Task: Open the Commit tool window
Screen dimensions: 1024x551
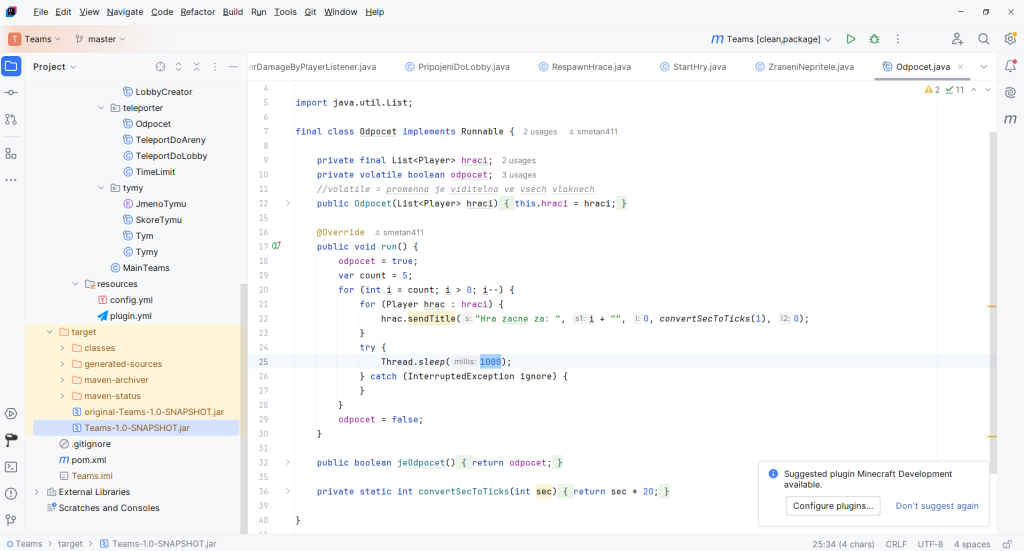Action: tap(11, 93)
